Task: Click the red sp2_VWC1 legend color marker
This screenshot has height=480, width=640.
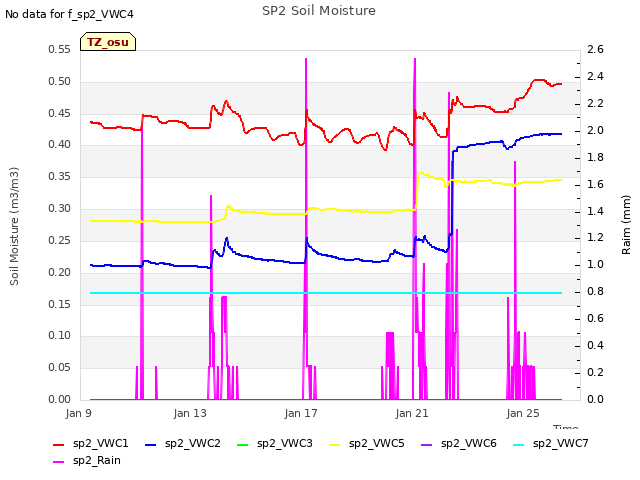Action: pos(59,444)
